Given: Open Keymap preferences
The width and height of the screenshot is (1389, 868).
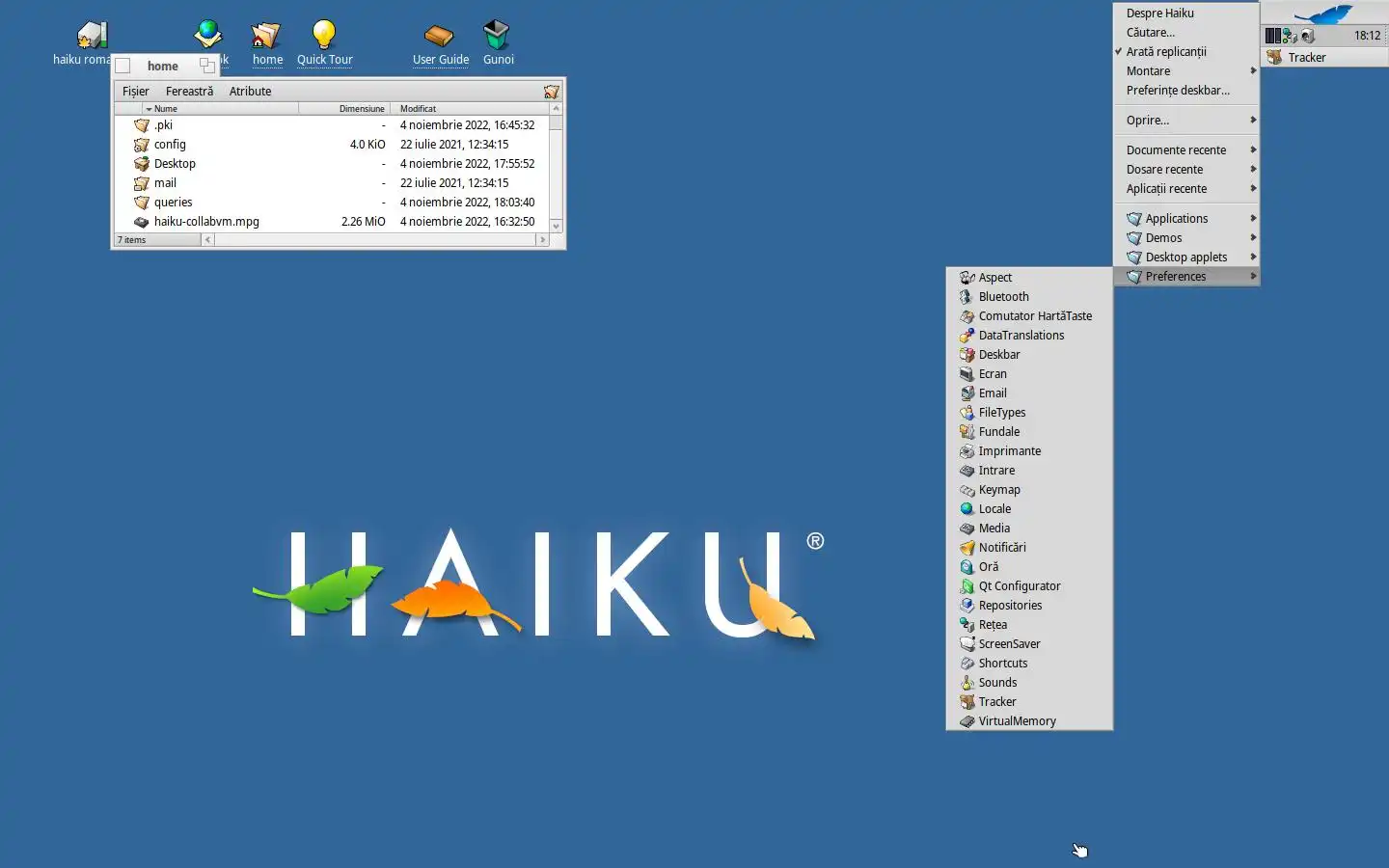Looking at the screenshot, I should tap(1029, 490).
